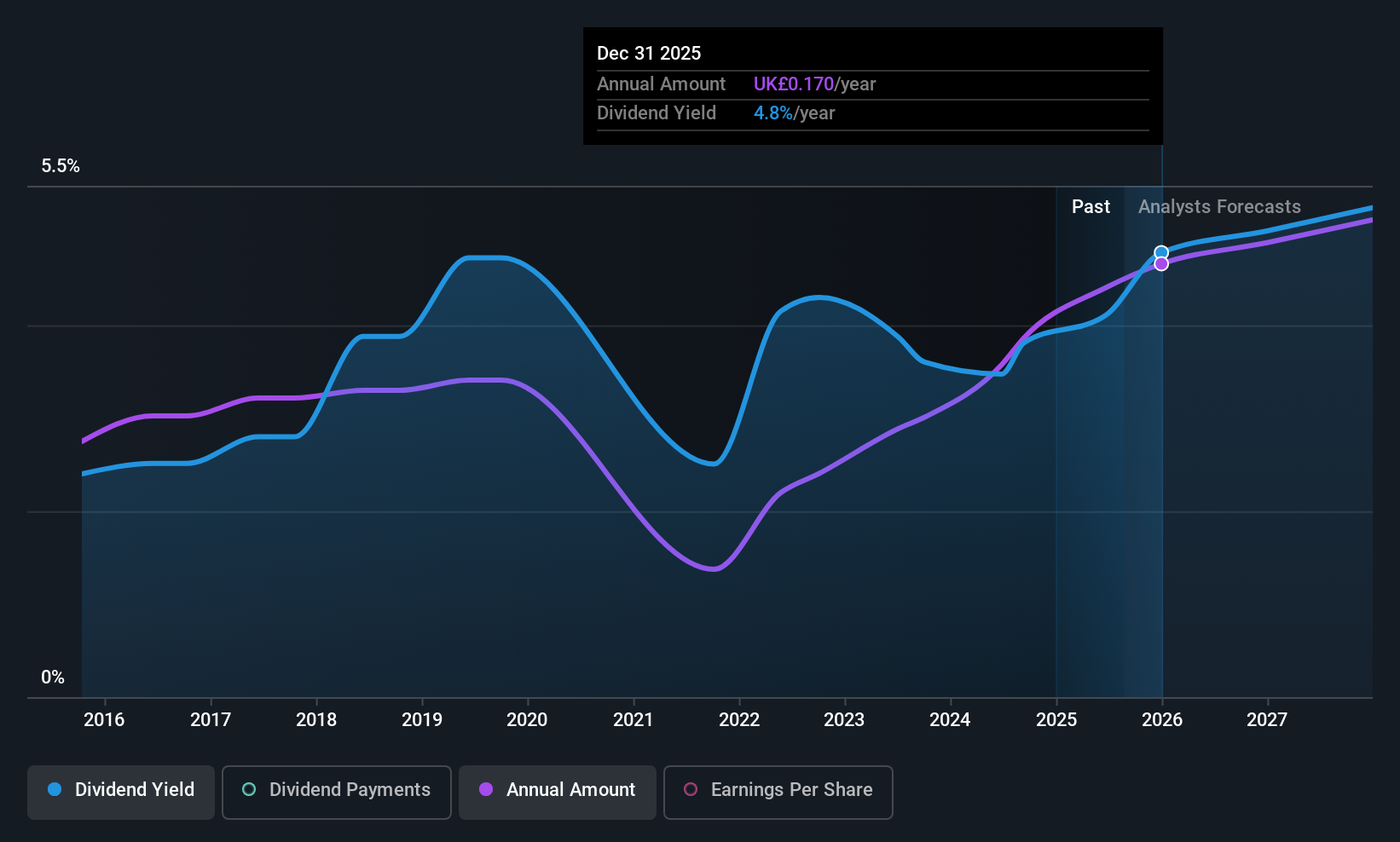Click the 2018 x-axis label
Viewport: 1400px width, 842px height.
316,720
